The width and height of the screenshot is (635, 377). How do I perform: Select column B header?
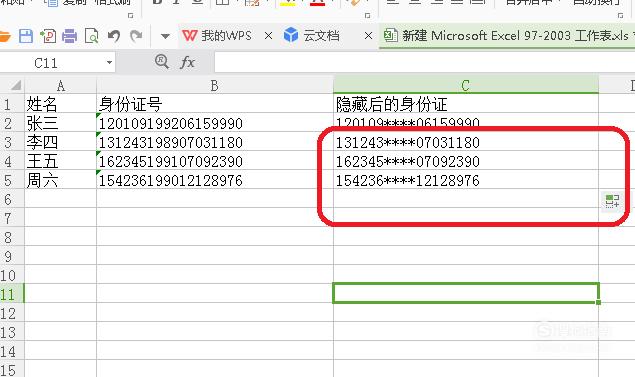[215, 85]
